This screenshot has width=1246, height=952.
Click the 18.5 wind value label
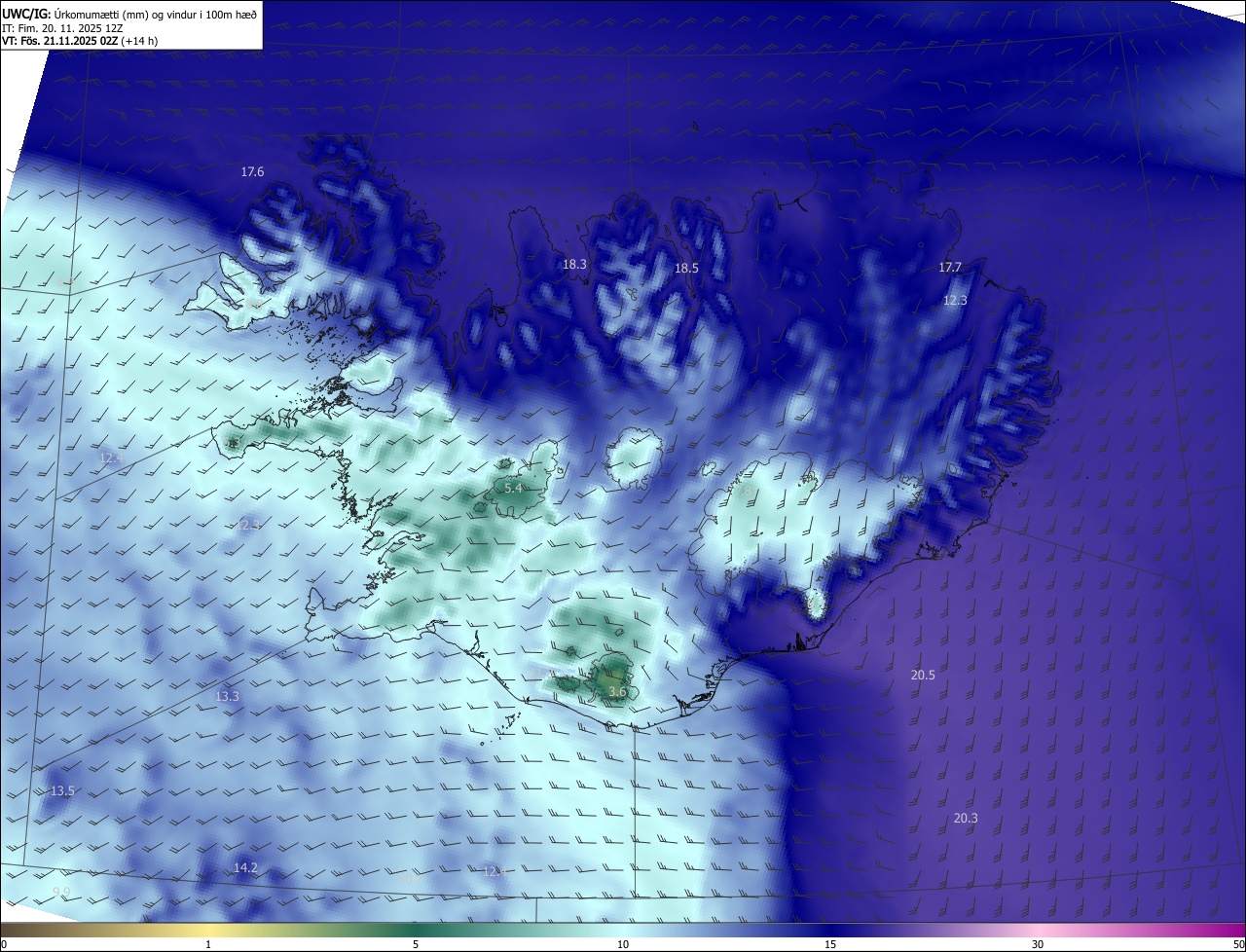coord(687,268)
